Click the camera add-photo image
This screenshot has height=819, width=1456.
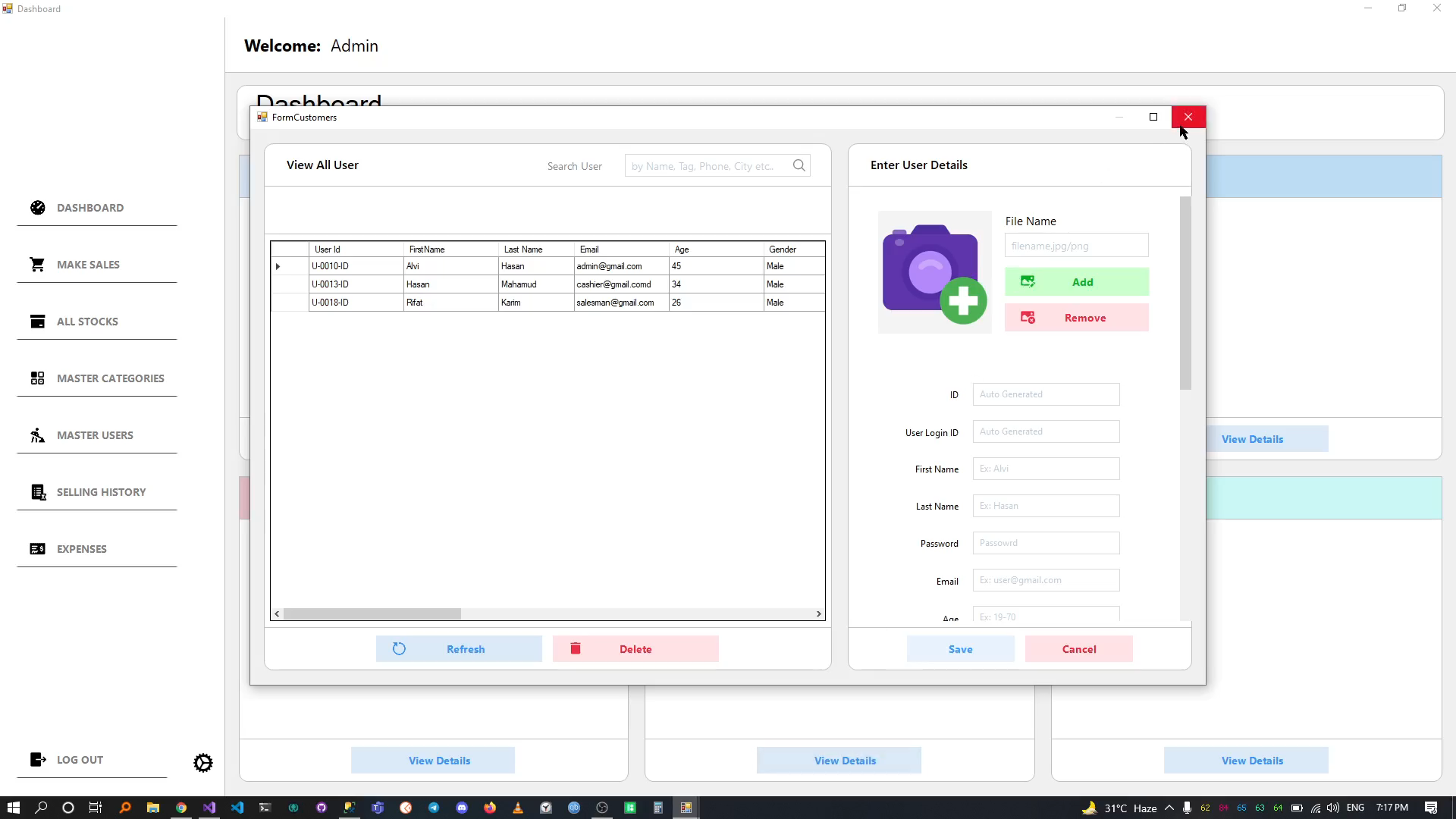pos(934,272)
